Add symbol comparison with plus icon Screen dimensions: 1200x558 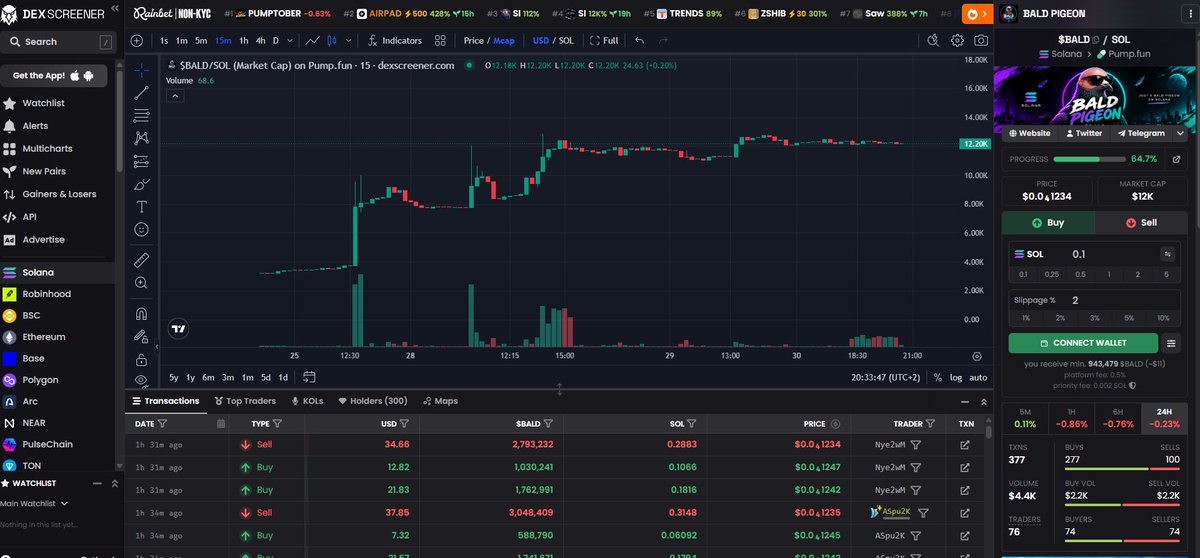click(x=137, y=41)
